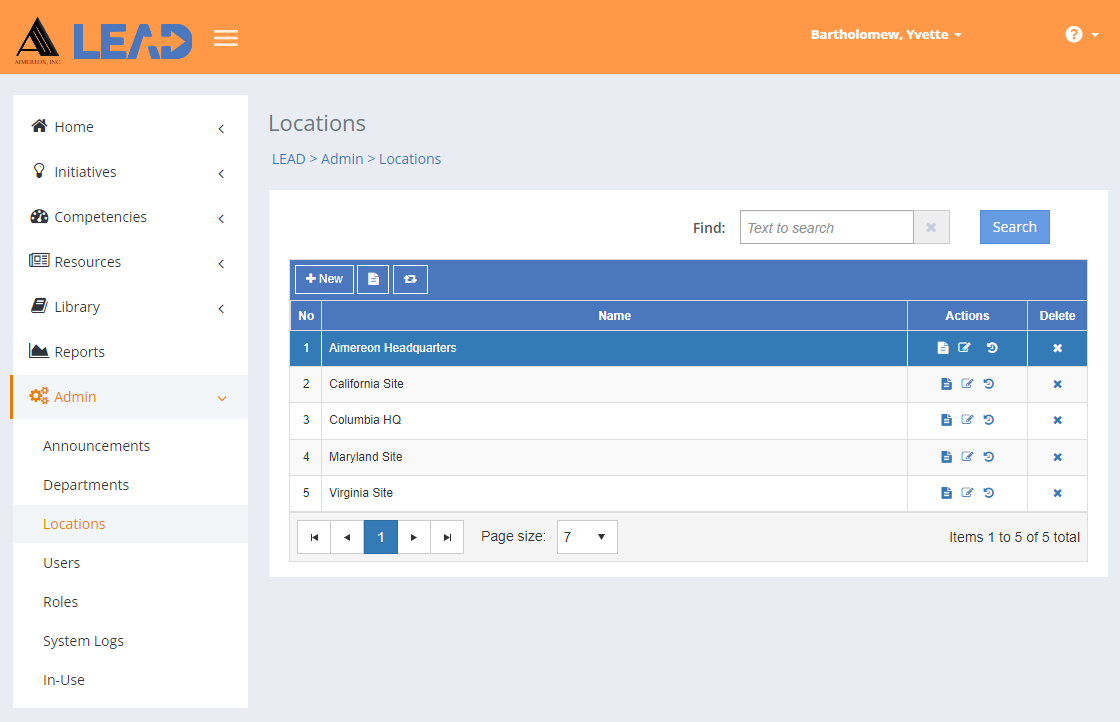Open the Page size dropdown
Screen dimensions: 1120x722
tap(587, 537)
